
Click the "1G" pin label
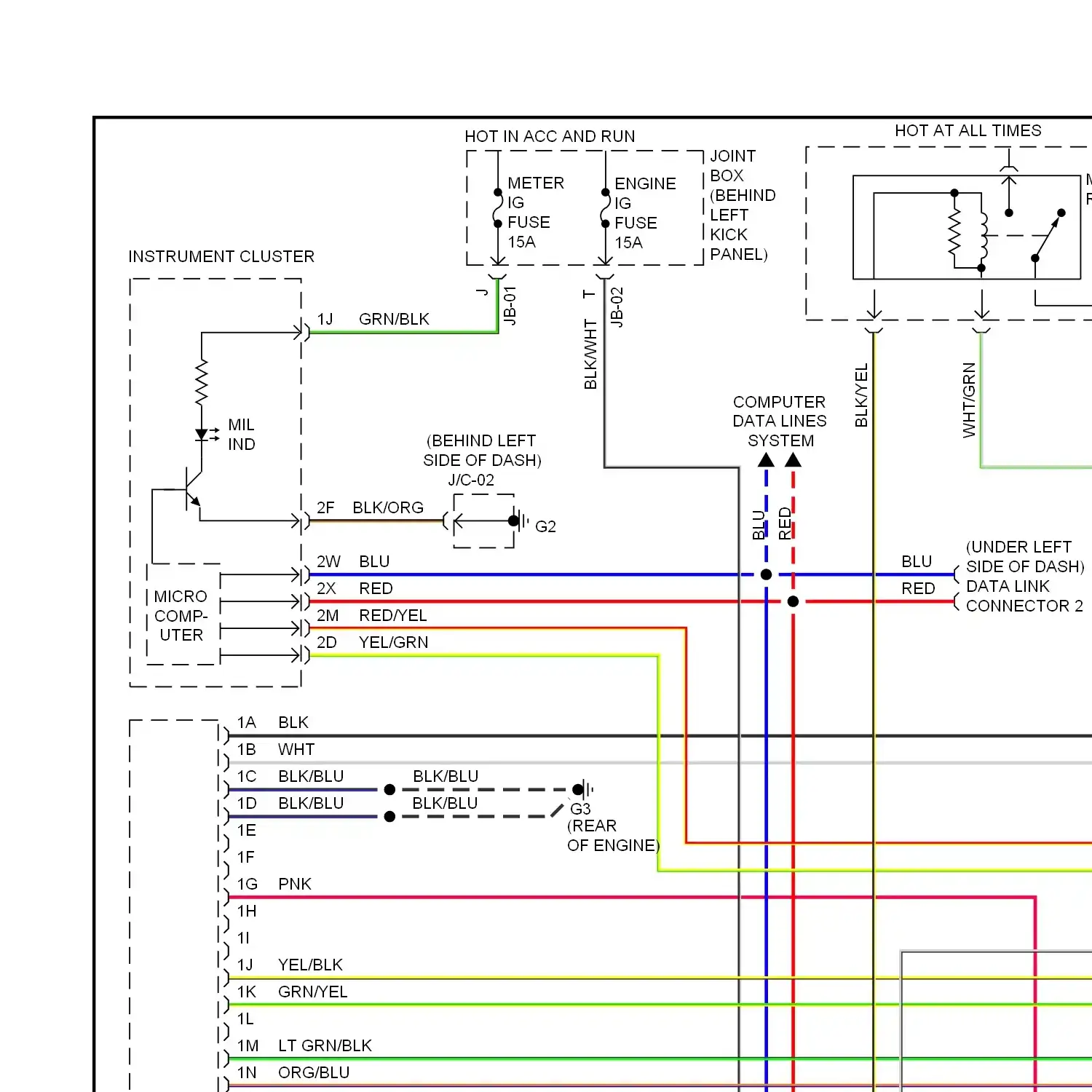[x=247, y=884]
